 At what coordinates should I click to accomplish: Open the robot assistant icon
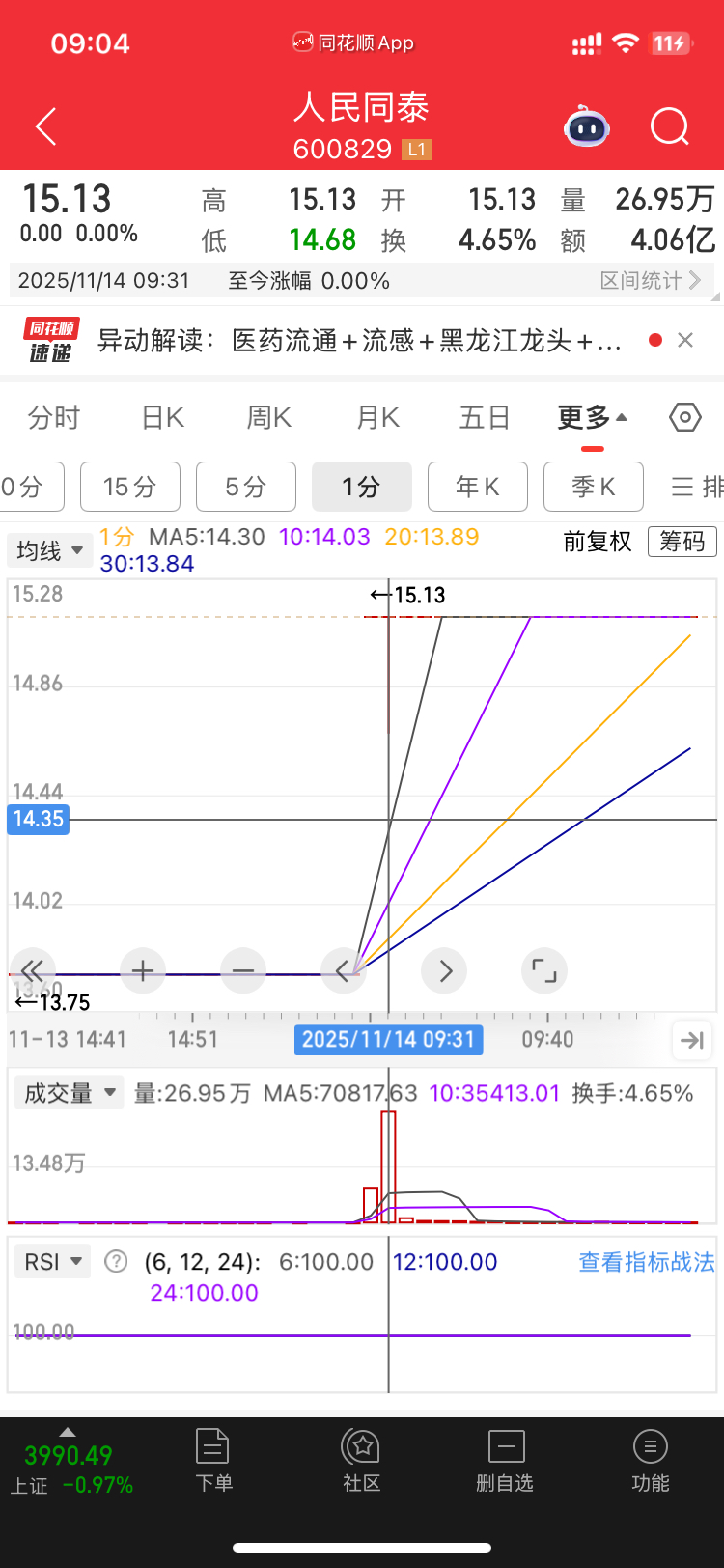click(586, 126)
